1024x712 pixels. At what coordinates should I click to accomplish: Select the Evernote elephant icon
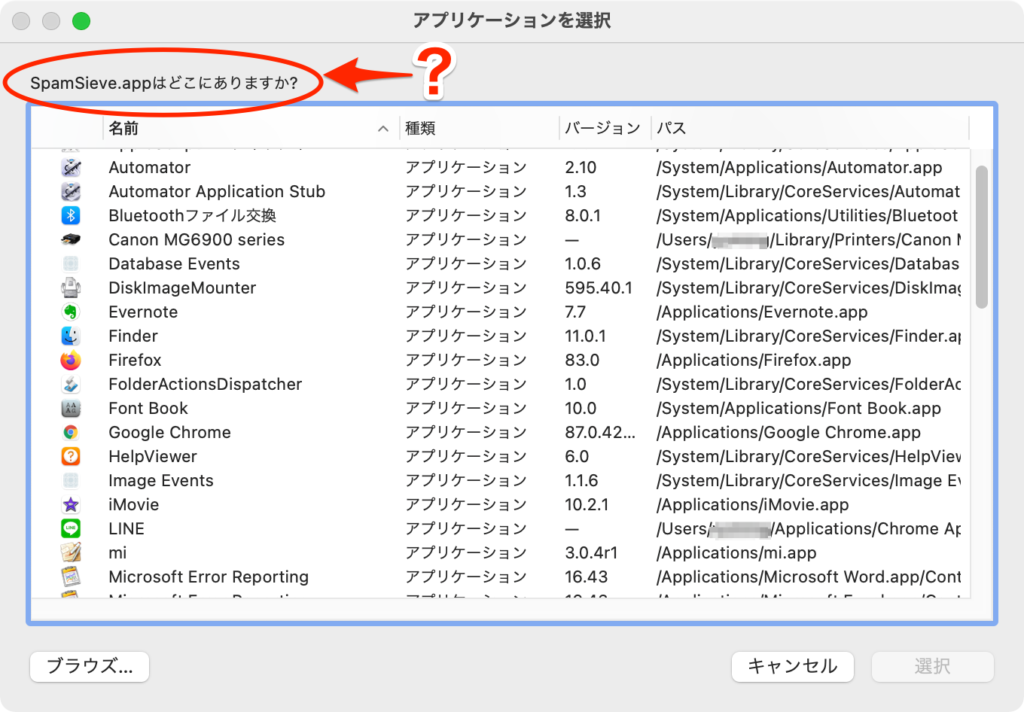tap(71, 312)
